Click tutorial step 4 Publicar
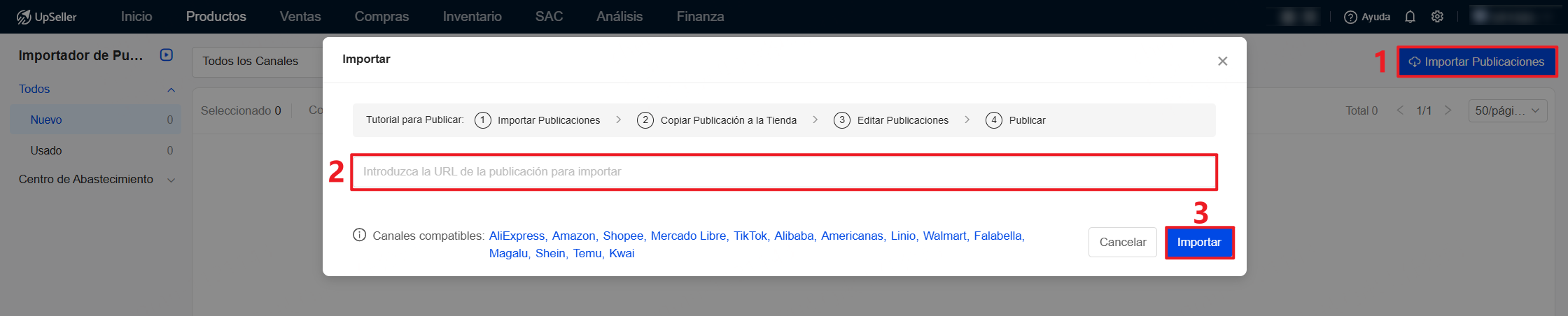This screenshot has width=1568, height=316. click(1016, 120)
